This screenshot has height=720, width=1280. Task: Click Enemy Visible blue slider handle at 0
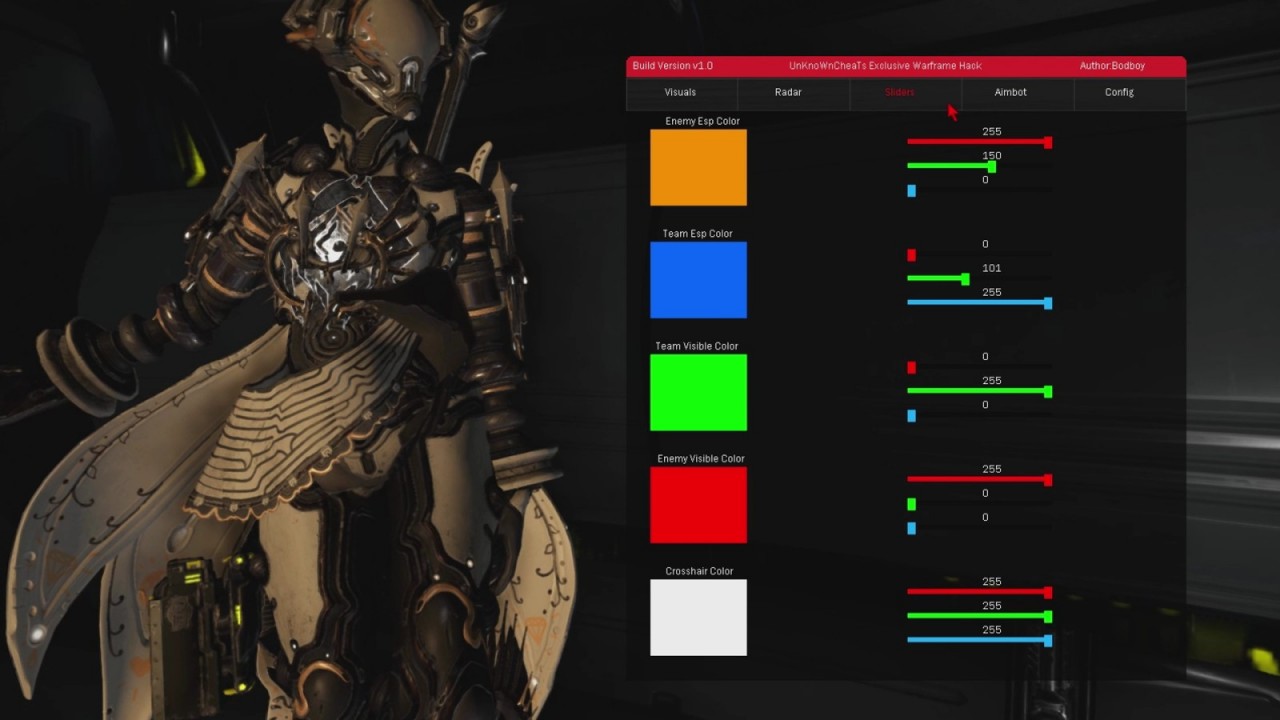click(x=911, y=528)
